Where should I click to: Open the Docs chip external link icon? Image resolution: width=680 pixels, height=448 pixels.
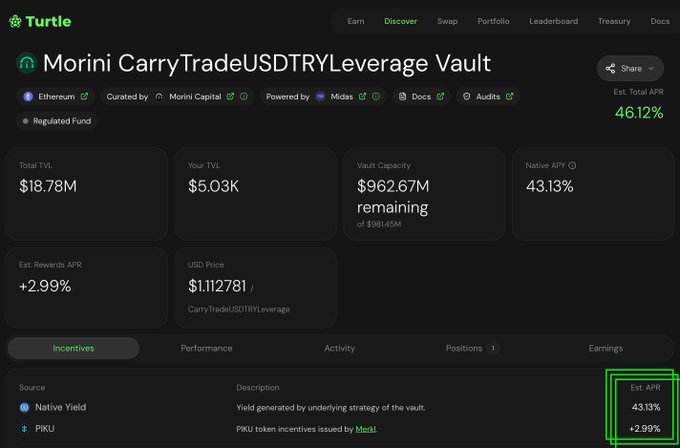click(x=440, y=96)
